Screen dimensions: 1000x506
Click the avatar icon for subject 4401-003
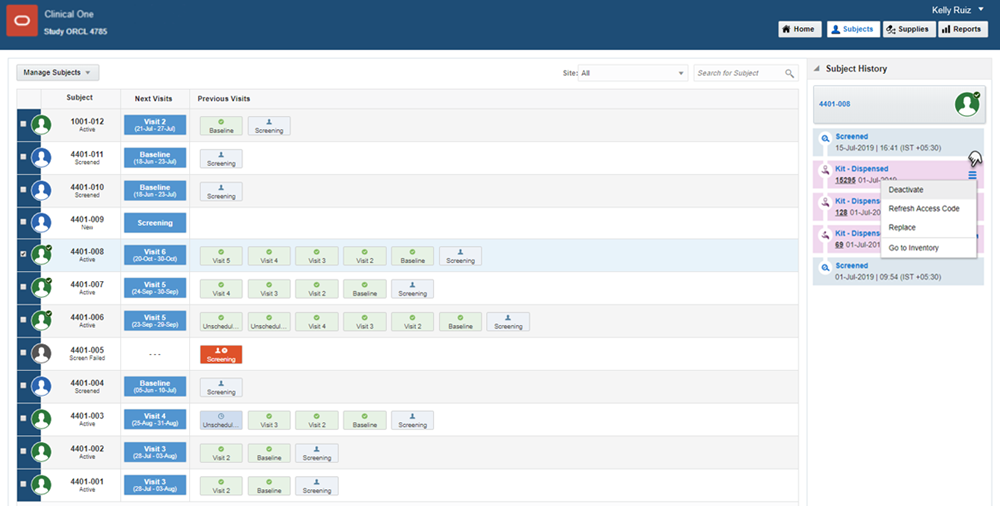[41, 419]
